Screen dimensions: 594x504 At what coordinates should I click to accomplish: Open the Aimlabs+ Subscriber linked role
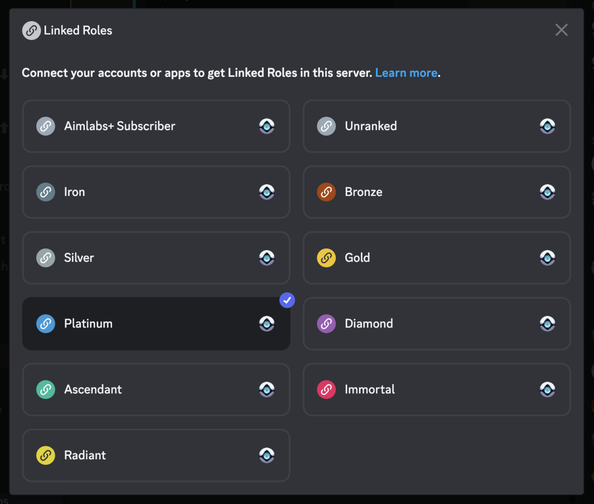156,126
